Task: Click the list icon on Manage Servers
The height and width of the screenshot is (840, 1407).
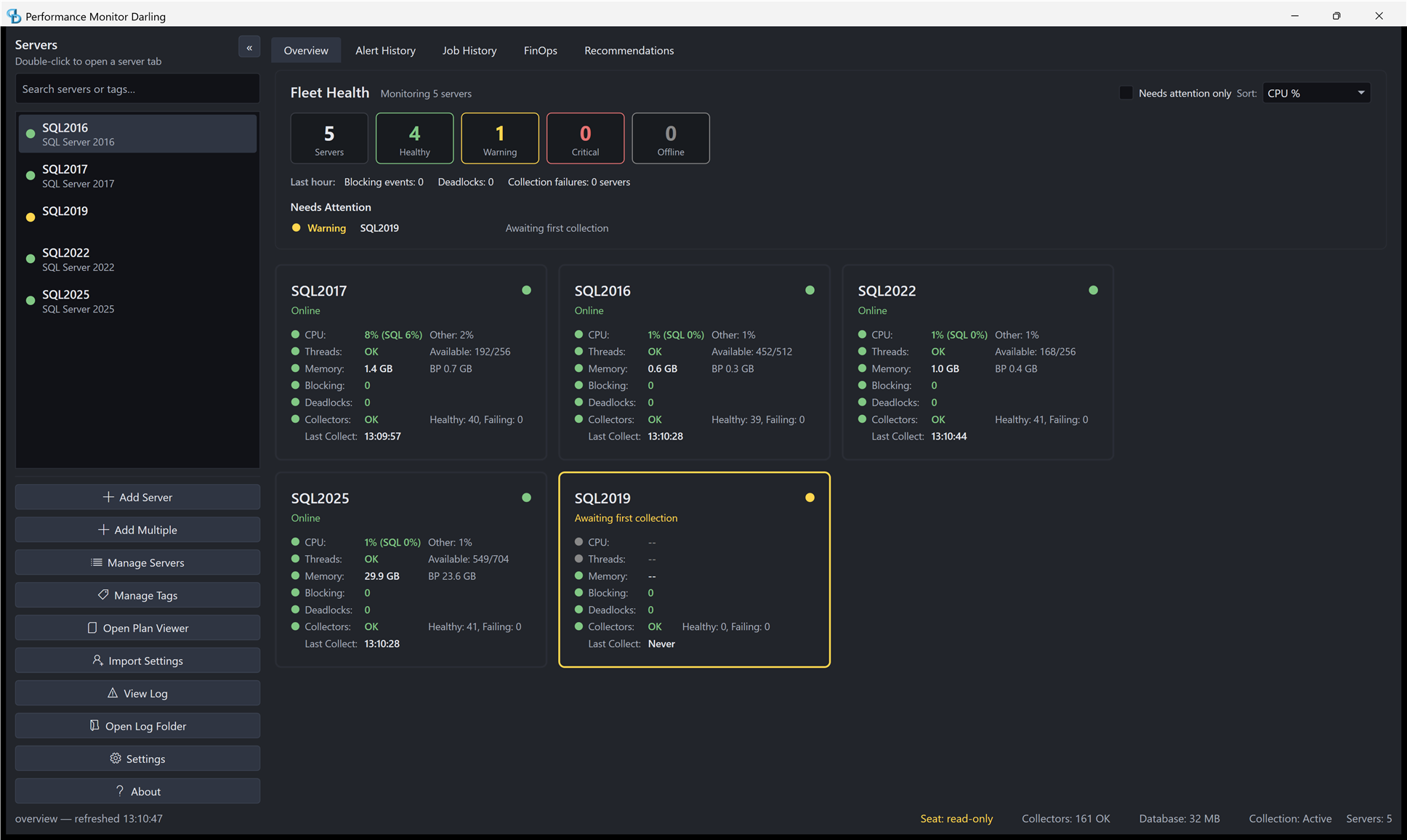Action: (96, 562)
